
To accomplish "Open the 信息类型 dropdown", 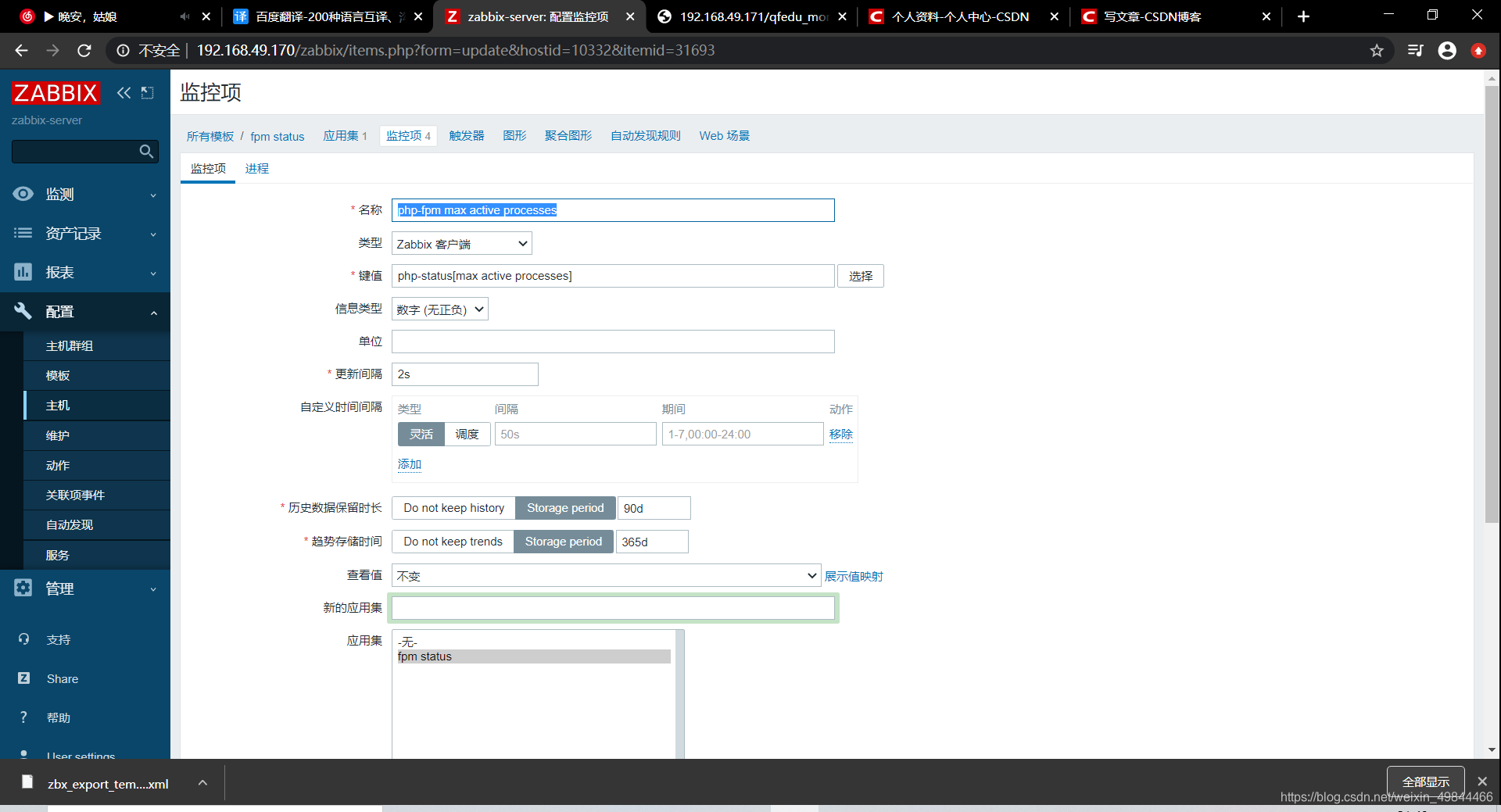I will (439, 309).
